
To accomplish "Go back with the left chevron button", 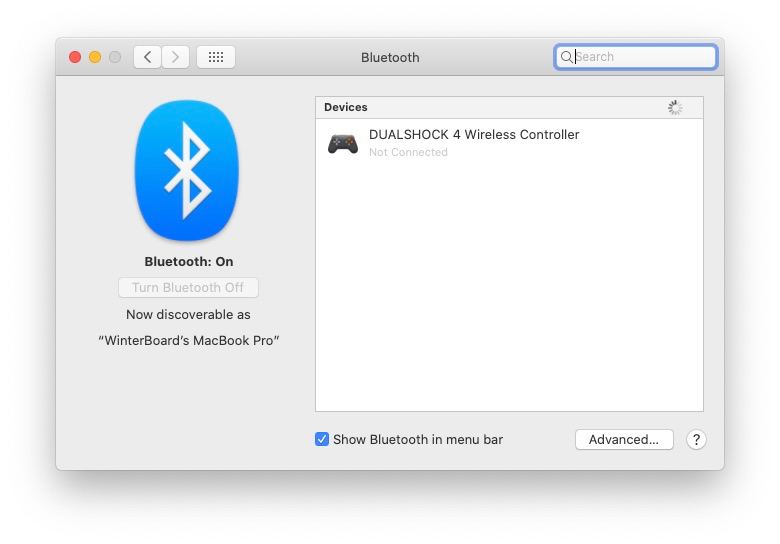I will point(147,57).
